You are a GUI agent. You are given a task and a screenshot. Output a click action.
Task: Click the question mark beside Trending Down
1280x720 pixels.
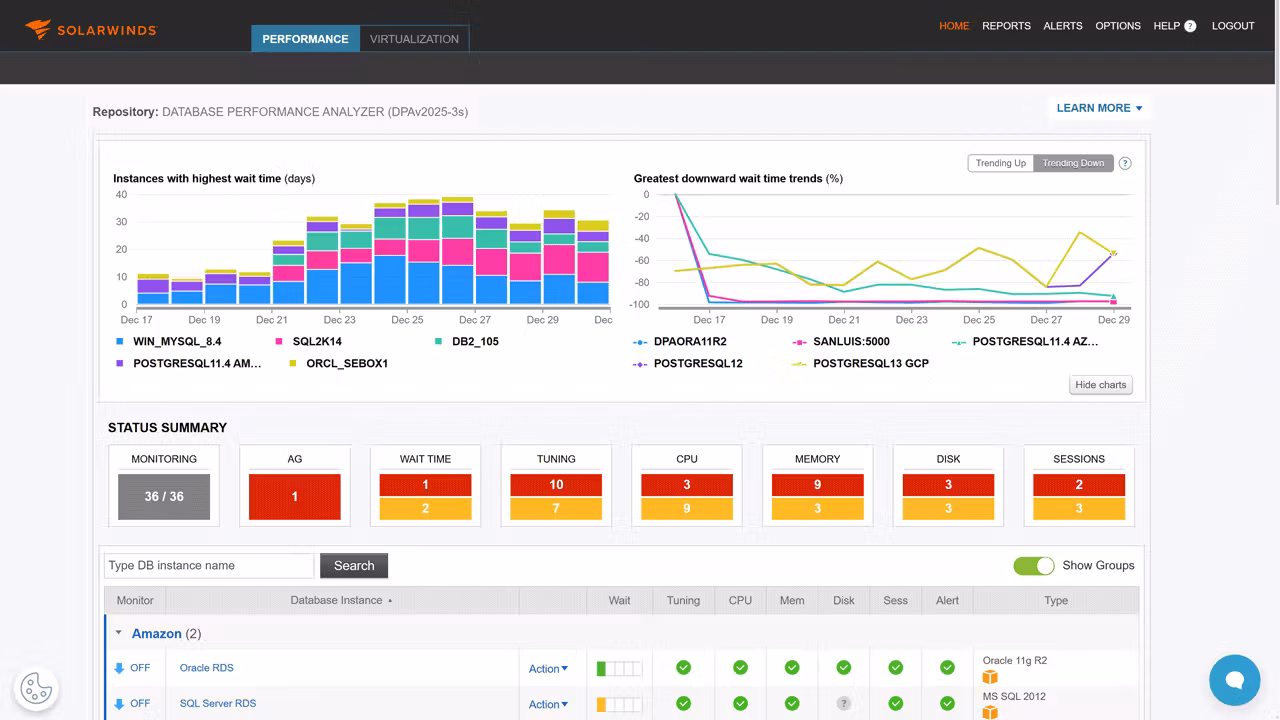tap(1125, 162)
